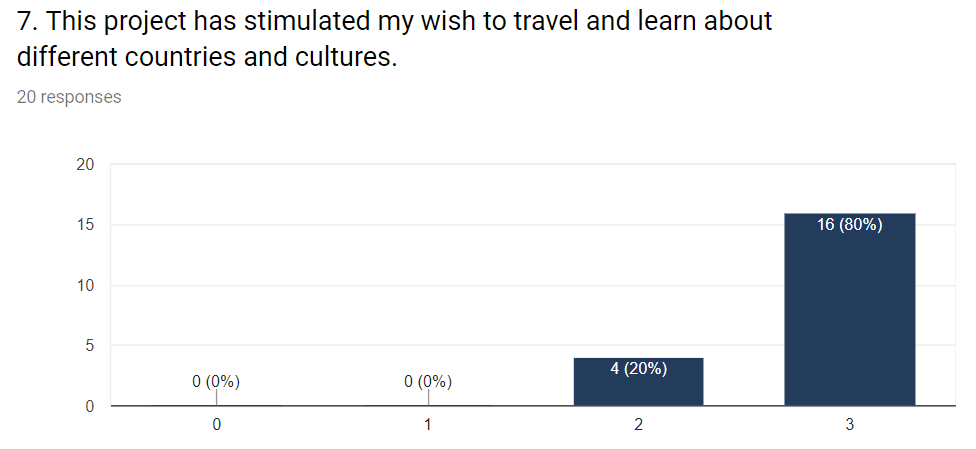The height and width of the screenshot is (449, 976).
Task: Click the 16 (80%) bar
Action: [x=850, y=310]
